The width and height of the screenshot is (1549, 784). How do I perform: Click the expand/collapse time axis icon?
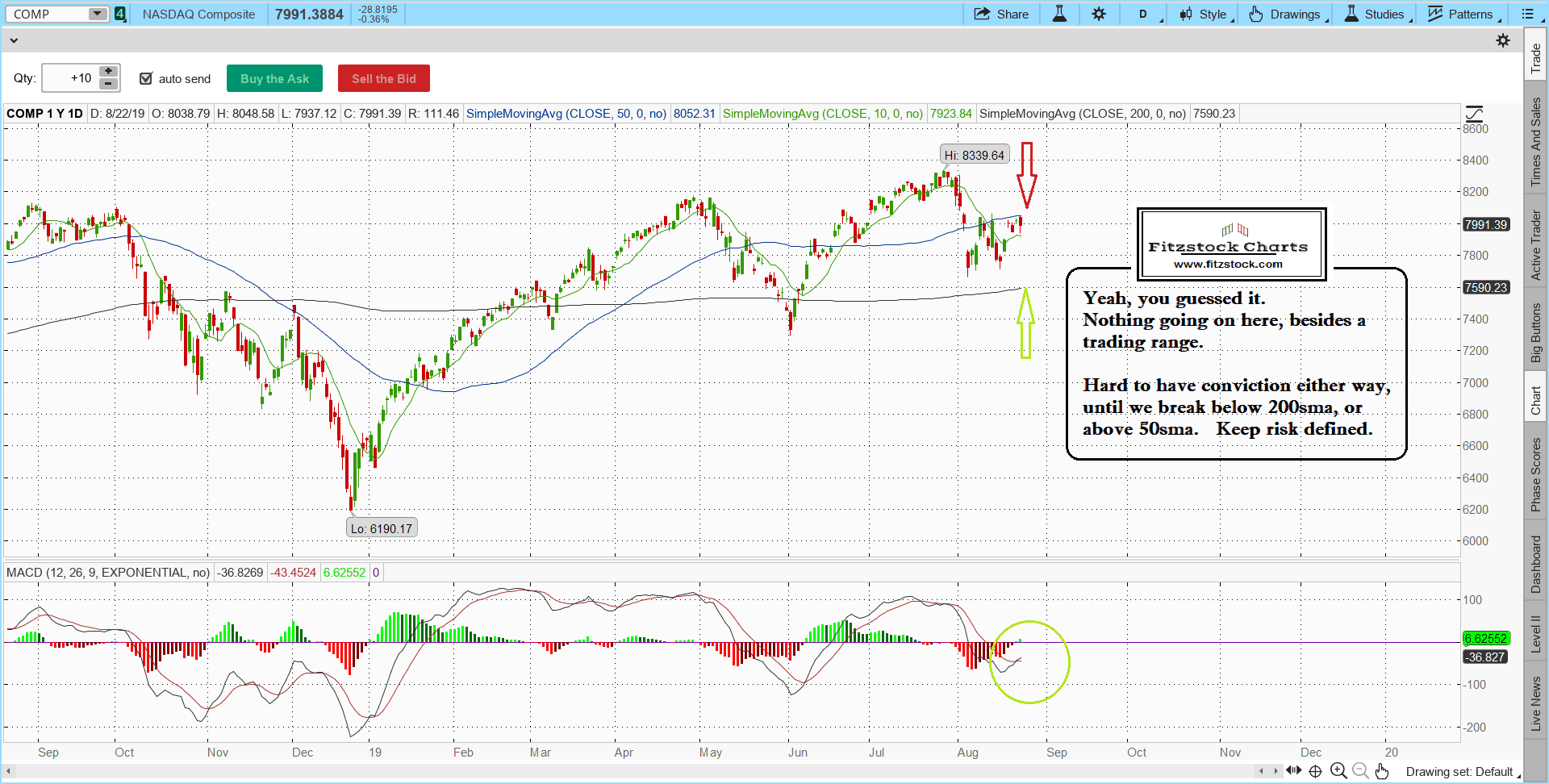tap(1294, 770)
